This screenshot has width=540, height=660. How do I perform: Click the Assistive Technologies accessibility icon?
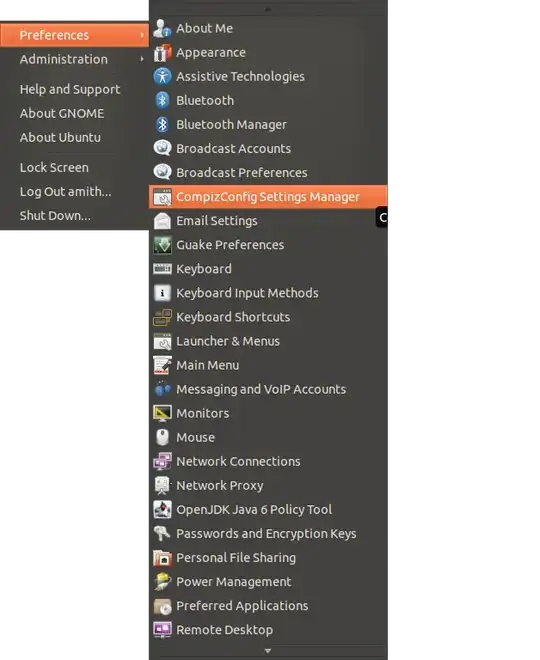[x=162, y=77]
